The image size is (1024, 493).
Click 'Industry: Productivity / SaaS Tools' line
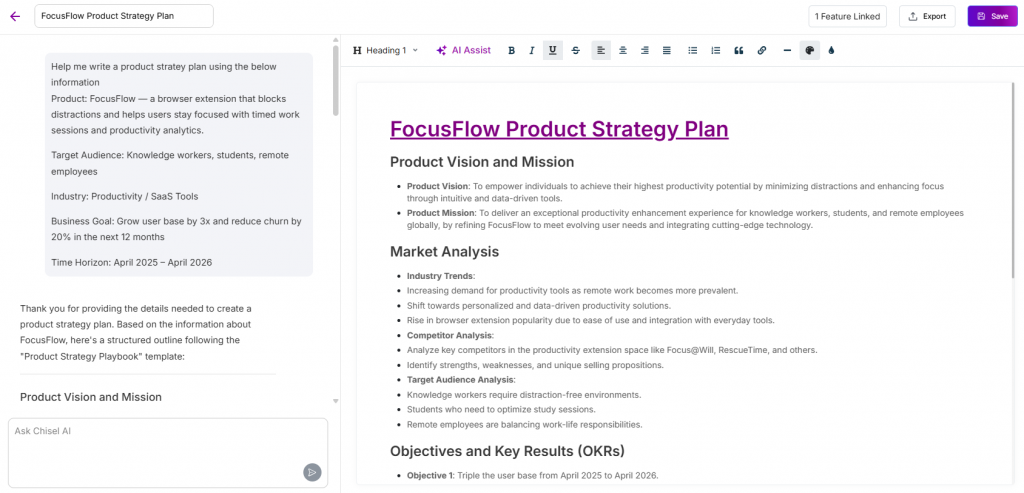(125, 196)
